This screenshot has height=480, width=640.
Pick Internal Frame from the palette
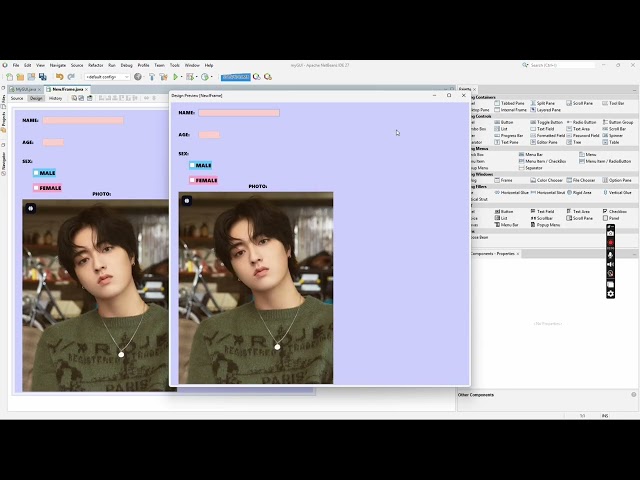pos(510,110)
